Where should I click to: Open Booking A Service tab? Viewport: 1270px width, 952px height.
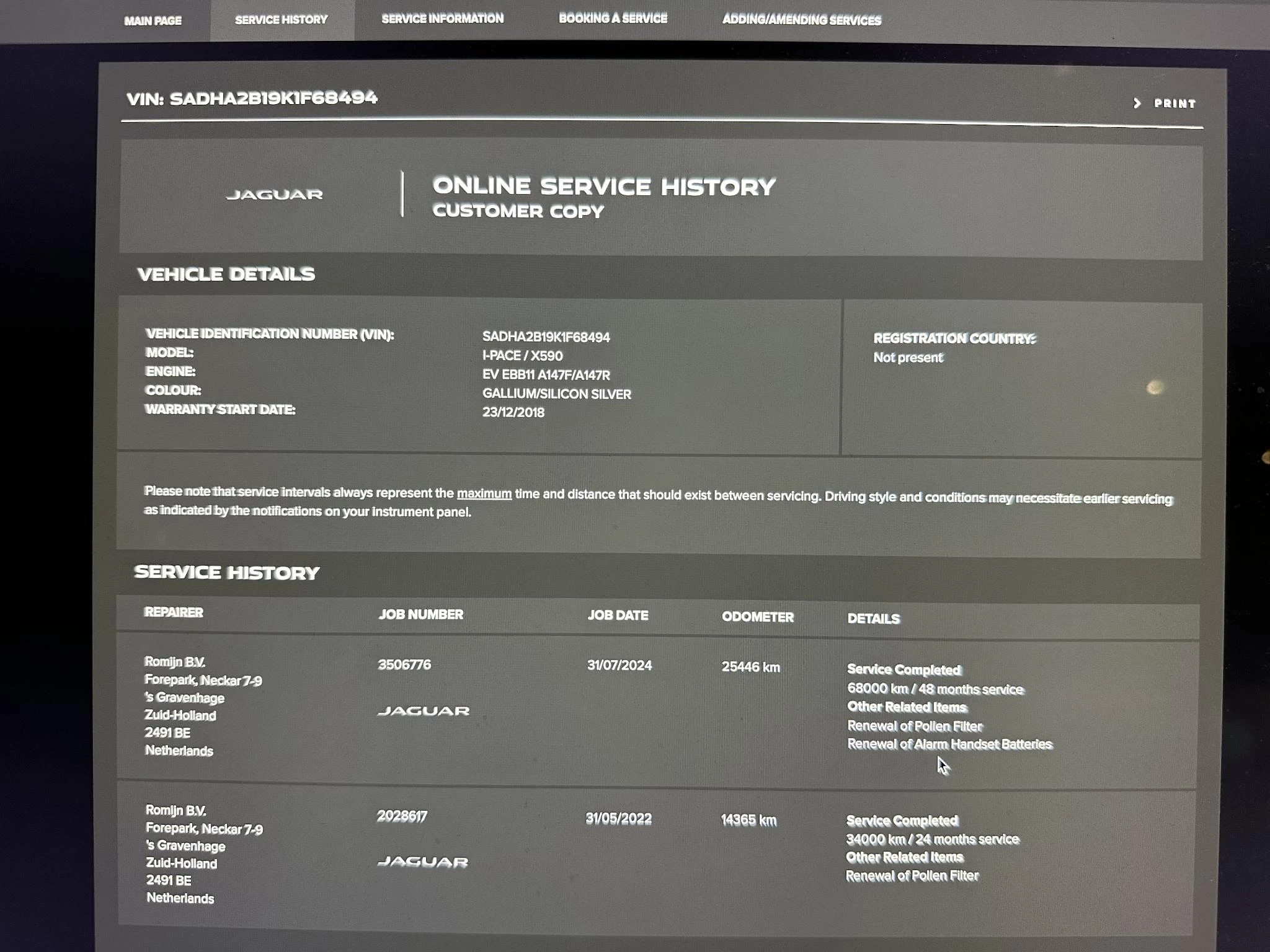coord(613,18)
